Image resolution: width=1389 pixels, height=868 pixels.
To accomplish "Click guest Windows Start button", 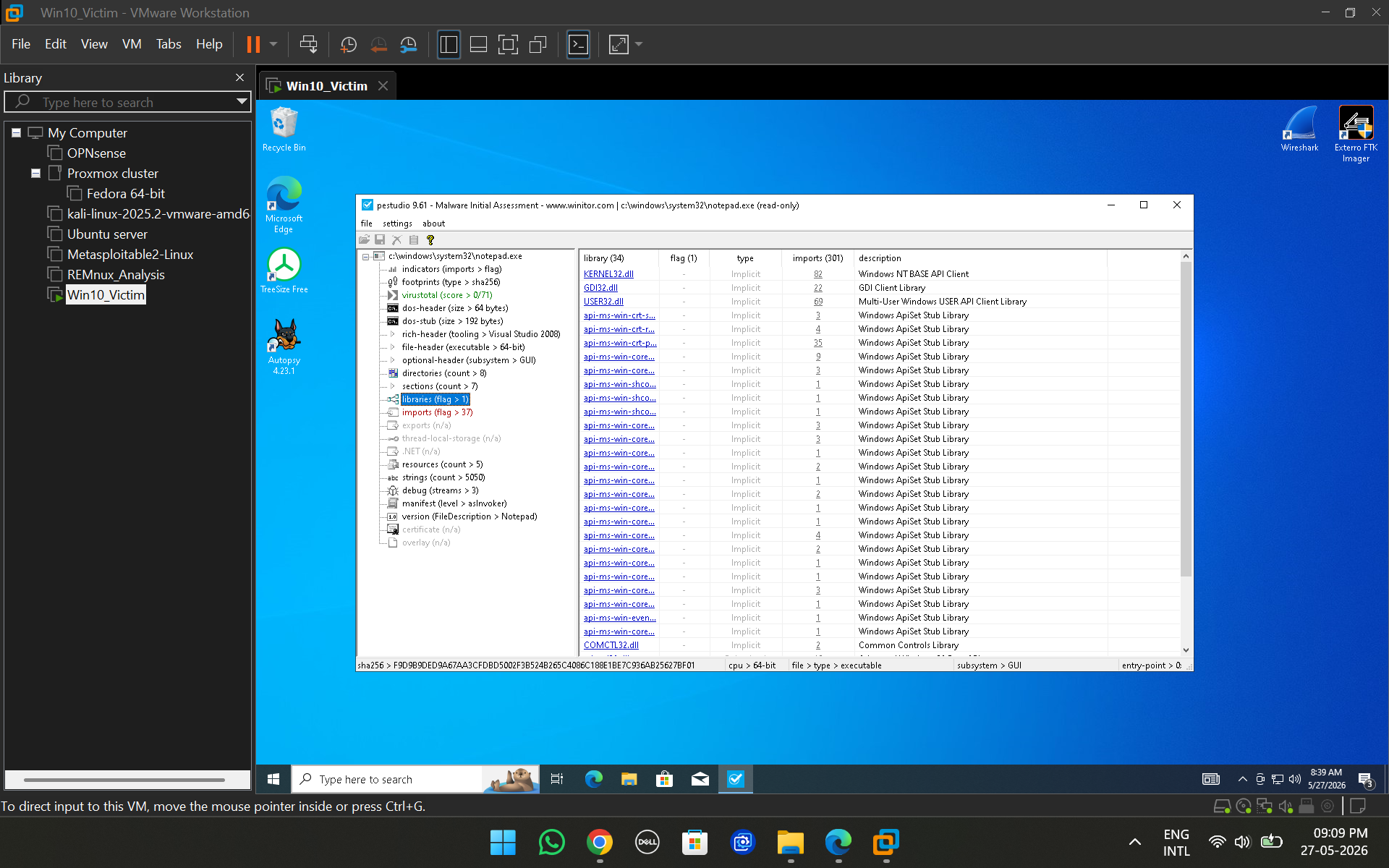I will pyautogui.click(x=273, y=779).
